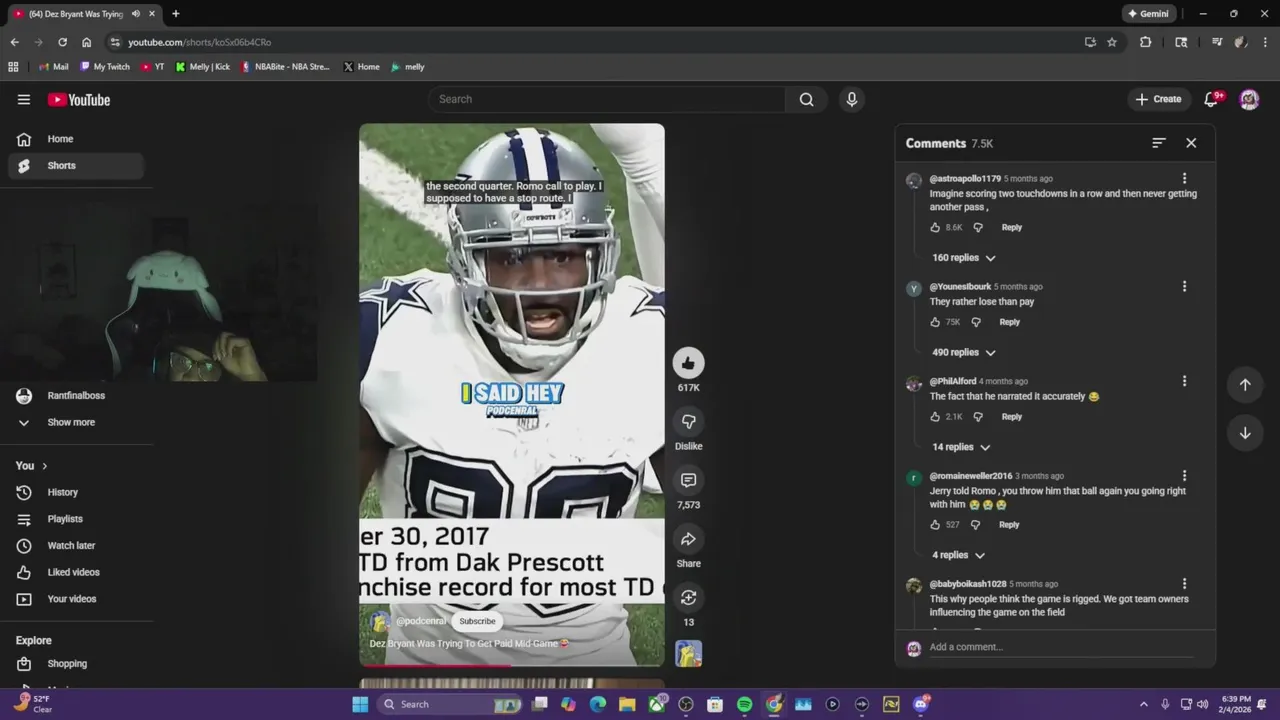Open Home in the sidebar
This screenshot has width=1280, height=720.
point(76,139)
